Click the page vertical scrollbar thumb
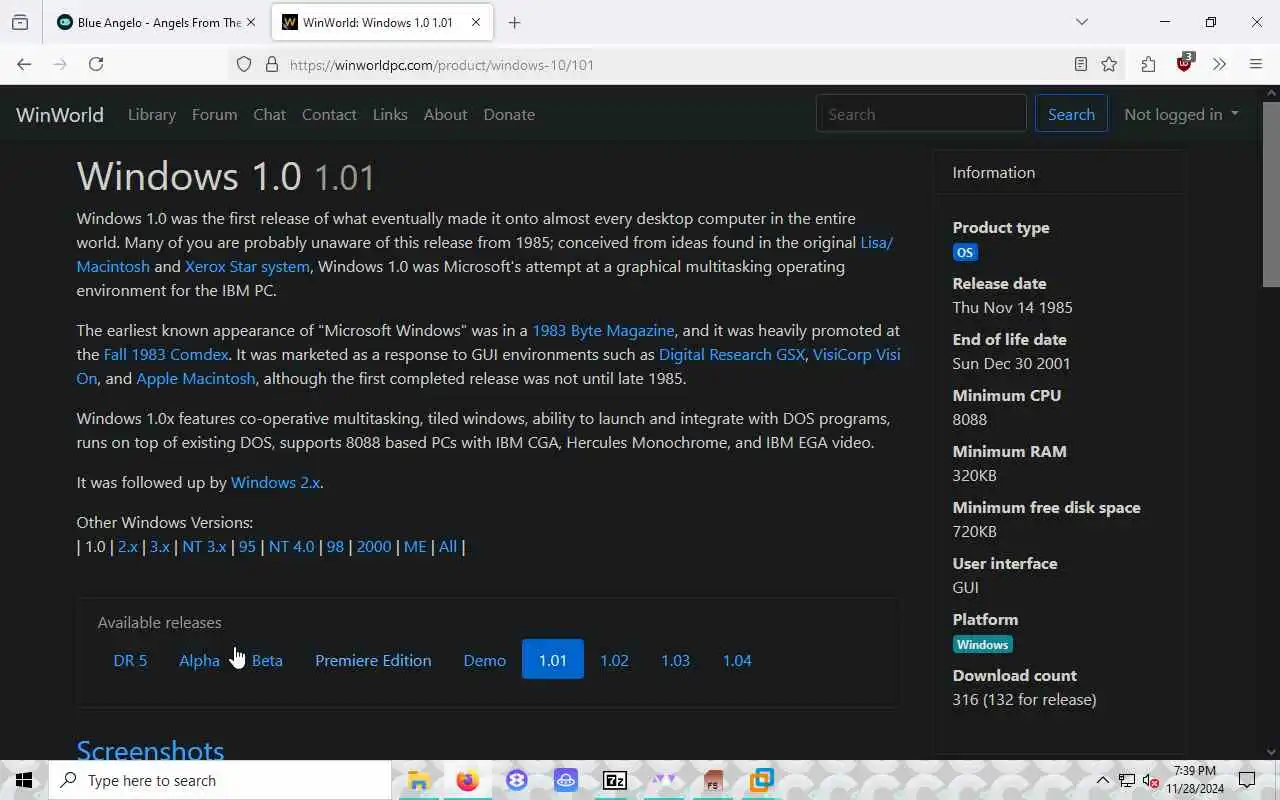Viewport: 1280px width, 800px height. click(x=1271, y=195)
